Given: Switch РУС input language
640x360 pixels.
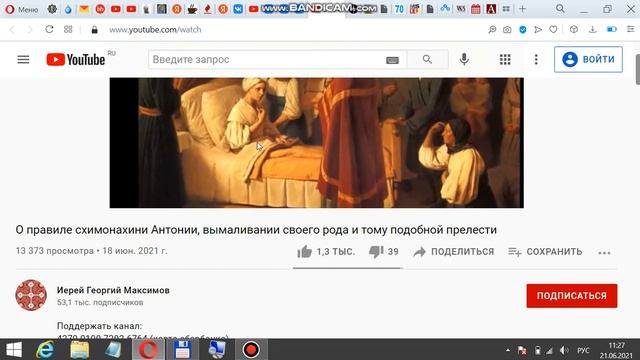Looking at the screenshot, I should tap(583, 350).
